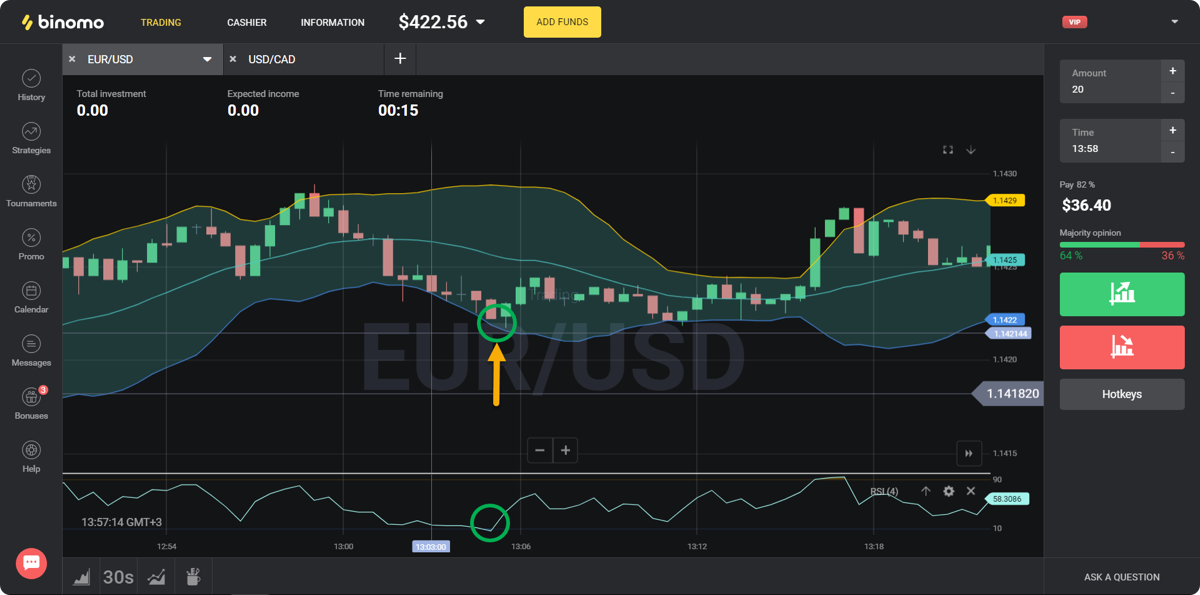Image resolution: width=1200 pixels, height=595 pixels.
Task: Decrease the expiration time
Action: pos(1172,152)
